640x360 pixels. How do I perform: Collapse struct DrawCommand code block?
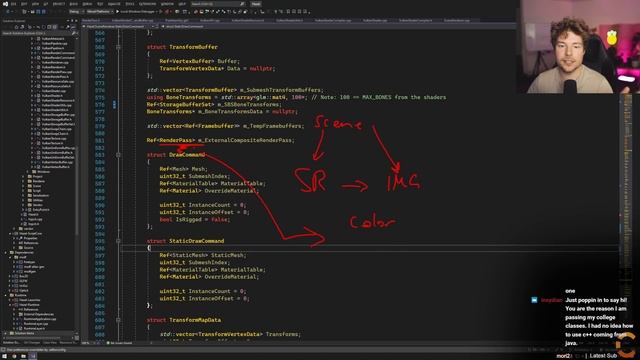tap(118, 155)
